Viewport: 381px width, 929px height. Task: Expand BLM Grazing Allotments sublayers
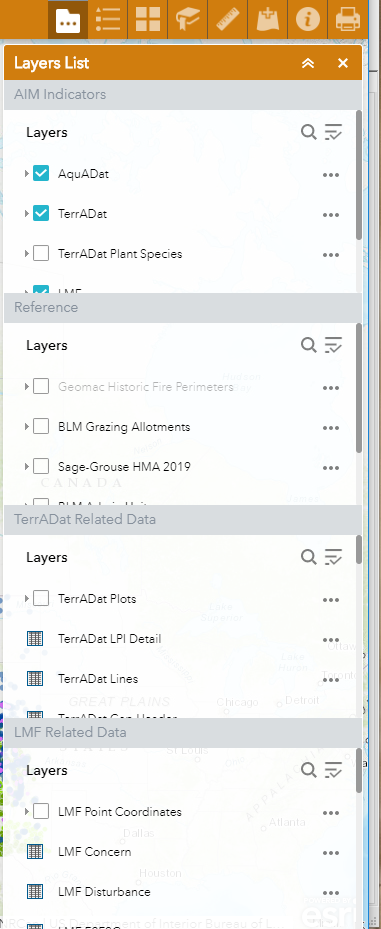(27, 427)
